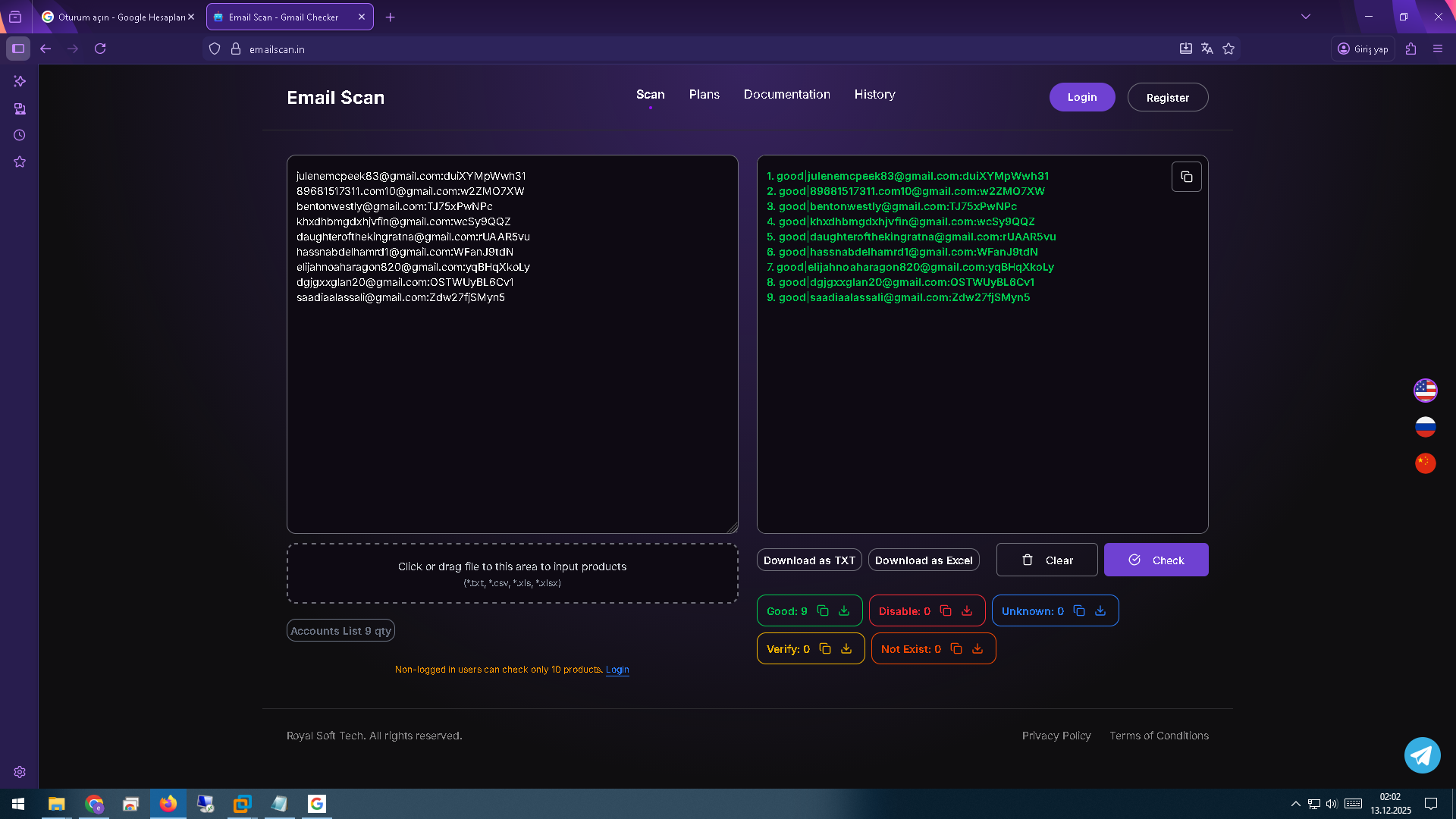The image size is (1456, 819).
Task: Open File Explorer from the taskbar
Action: click(x=57, y=804)
